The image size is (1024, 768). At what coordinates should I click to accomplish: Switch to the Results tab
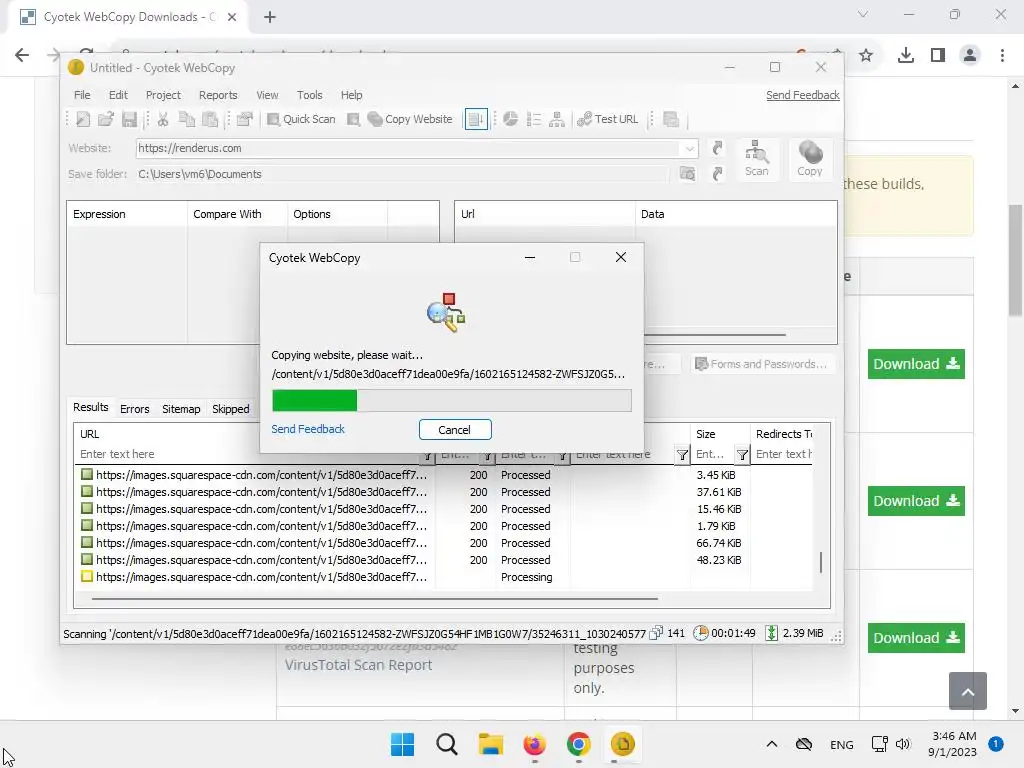click(x=91, y=407)
